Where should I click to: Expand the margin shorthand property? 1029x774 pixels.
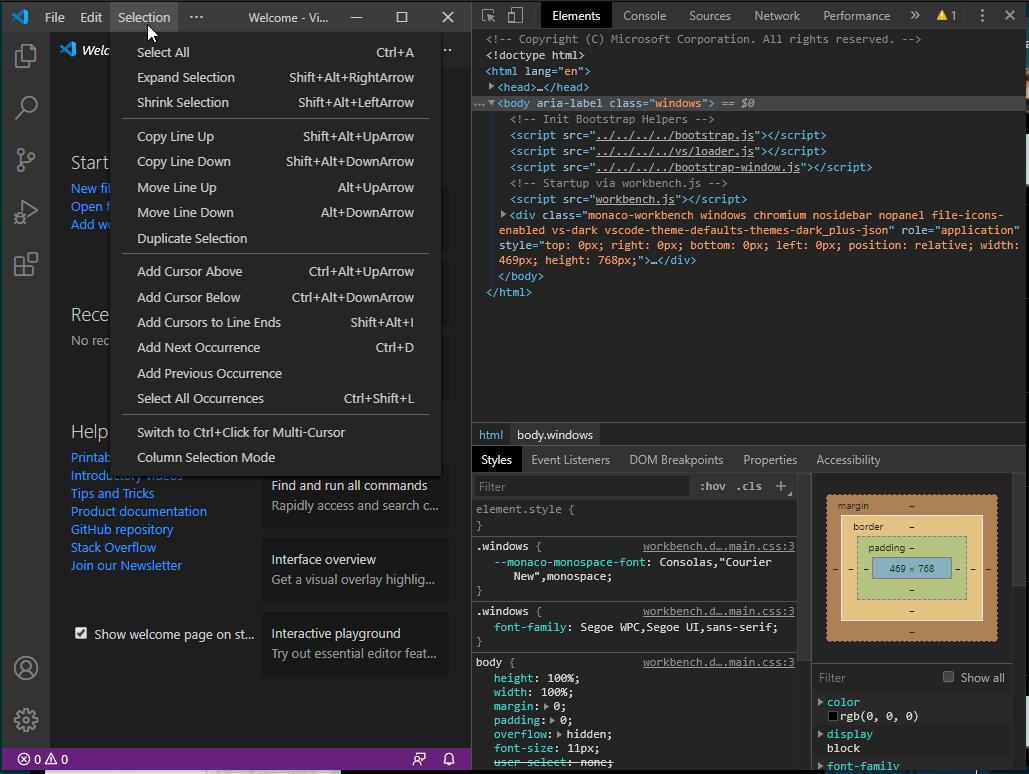(x=547, y=706)
